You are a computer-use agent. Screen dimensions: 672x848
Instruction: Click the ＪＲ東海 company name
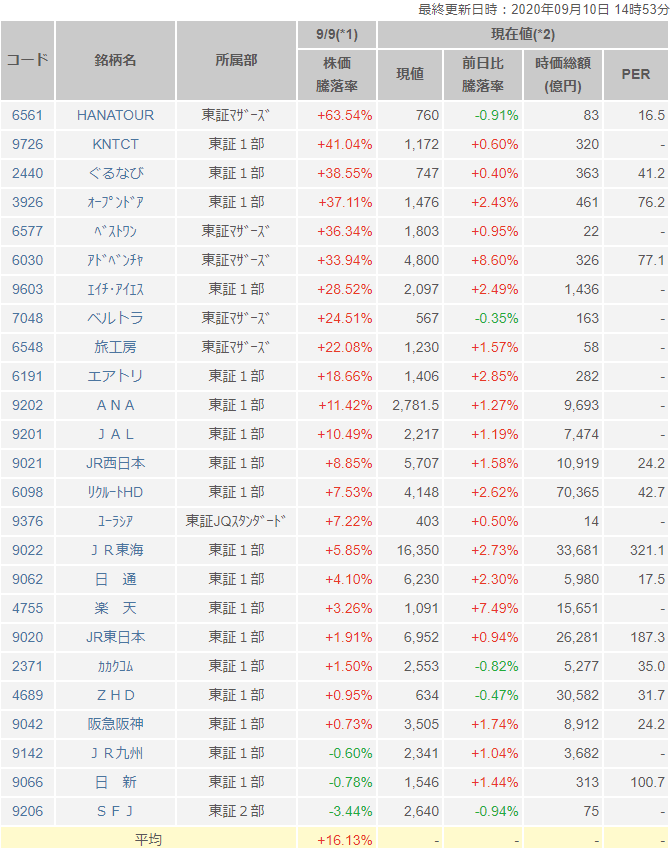point(116,550)
